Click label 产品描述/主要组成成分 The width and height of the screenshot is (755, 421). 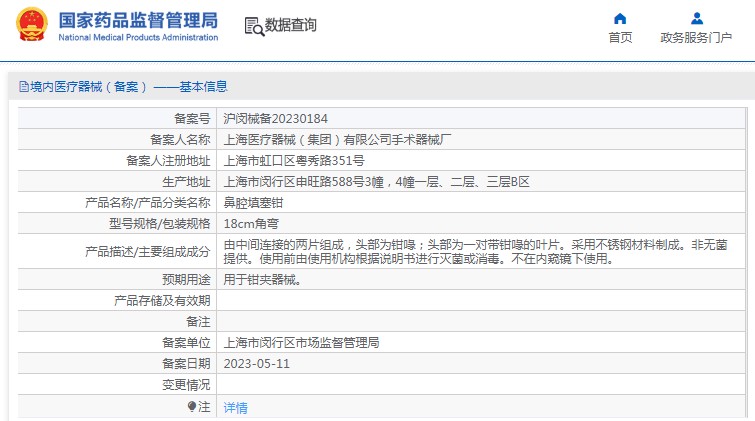tap(147, 251)
